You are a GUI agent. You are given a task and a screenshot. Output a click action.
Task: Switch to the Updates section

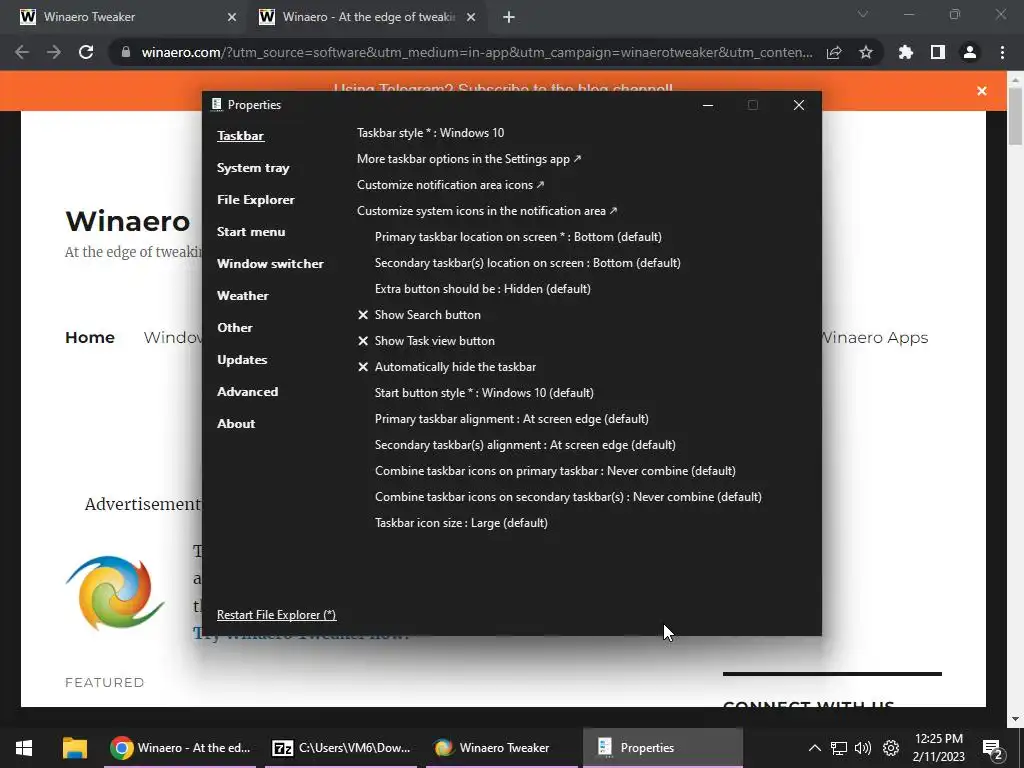click(x=242, y=360)
